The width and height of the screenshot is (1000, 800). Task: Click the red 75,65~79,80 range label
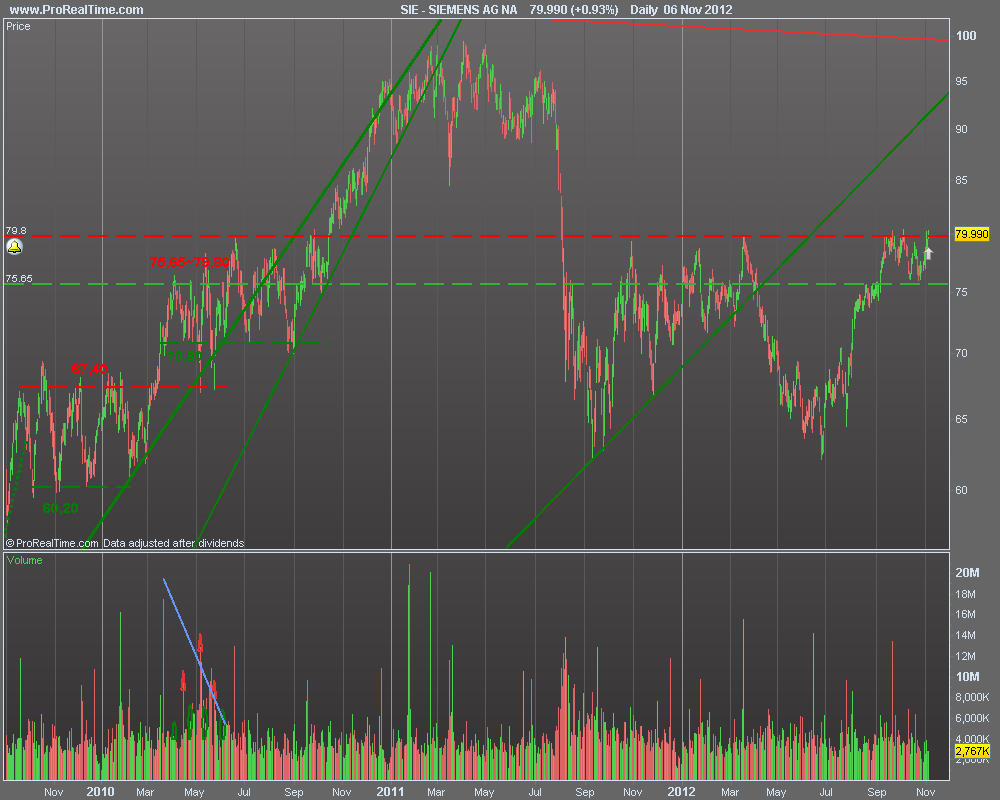pyautogui.click(x=189, y=262)
